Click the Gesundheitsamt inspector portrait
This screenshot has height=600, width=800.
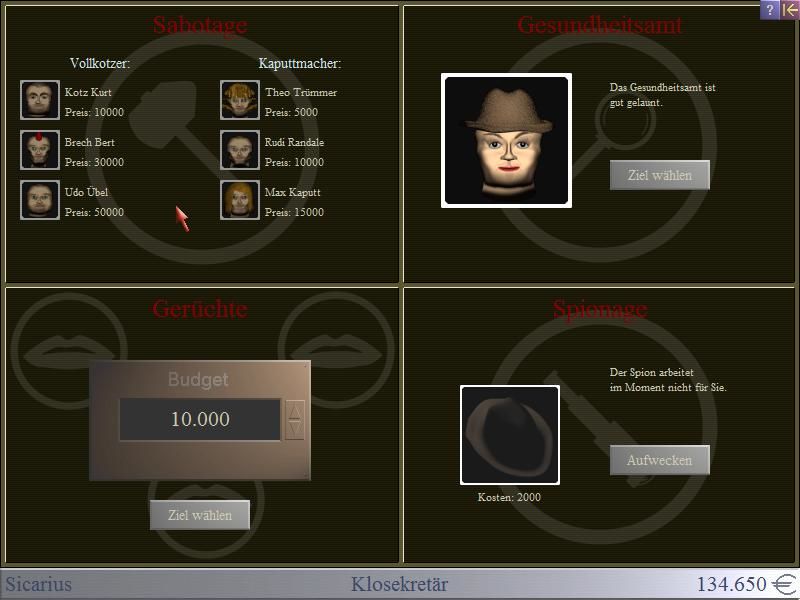(506, 140)
